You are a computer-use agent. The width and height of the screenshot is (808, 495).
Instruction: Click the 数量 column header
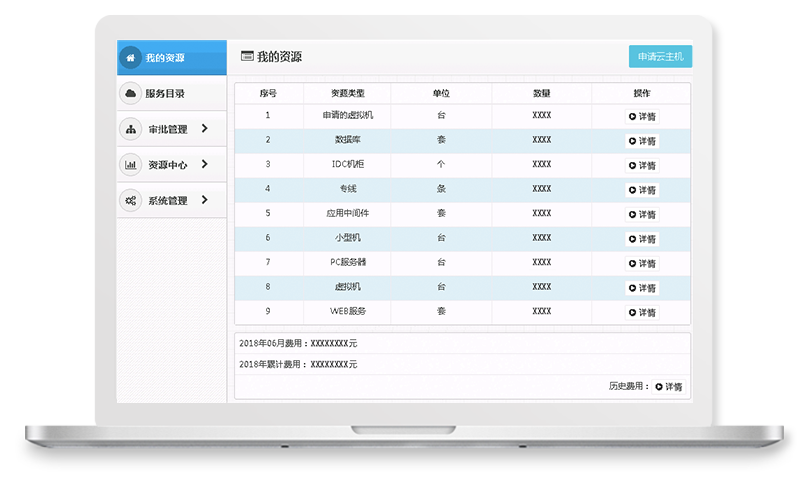coord(542,93)
